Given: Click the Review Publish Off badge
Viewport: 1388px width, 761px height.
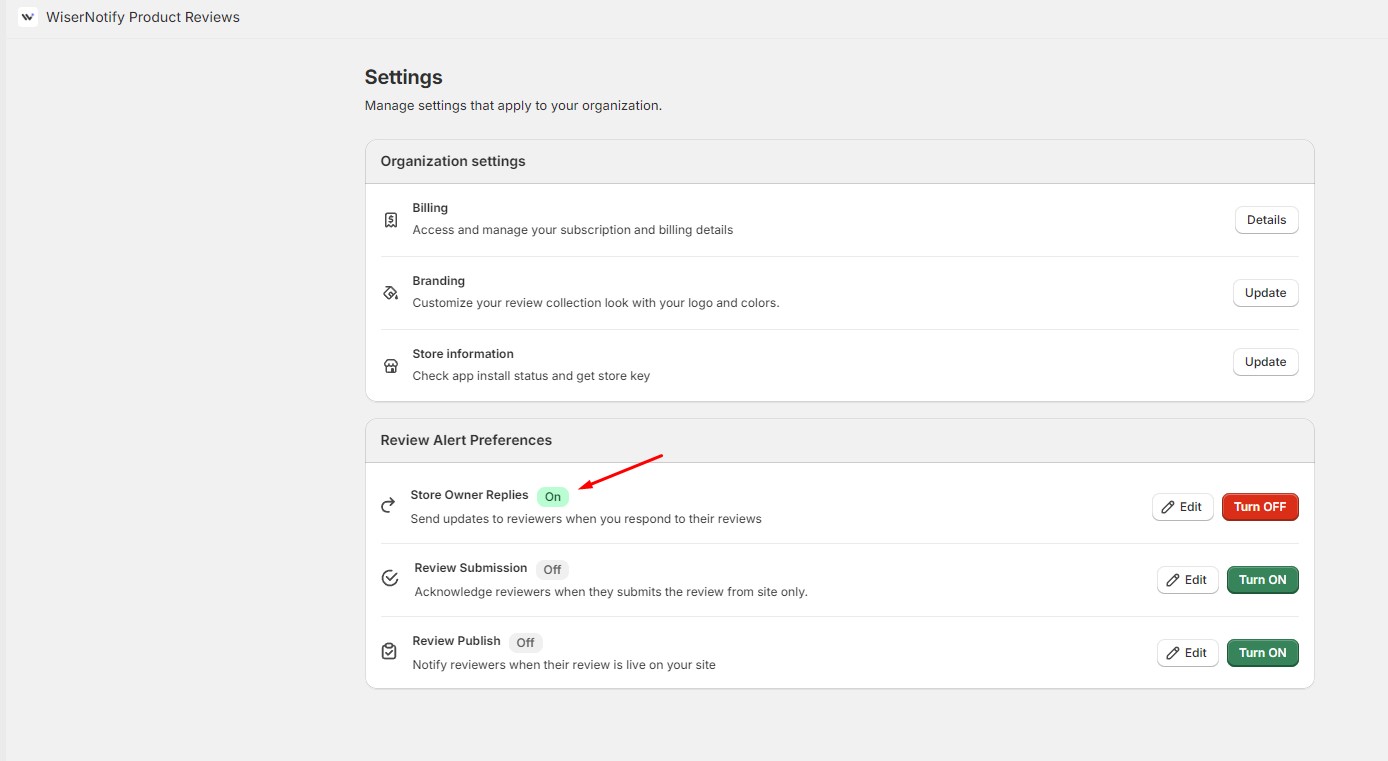Looking at the screenshot, I should pos(525,643).
